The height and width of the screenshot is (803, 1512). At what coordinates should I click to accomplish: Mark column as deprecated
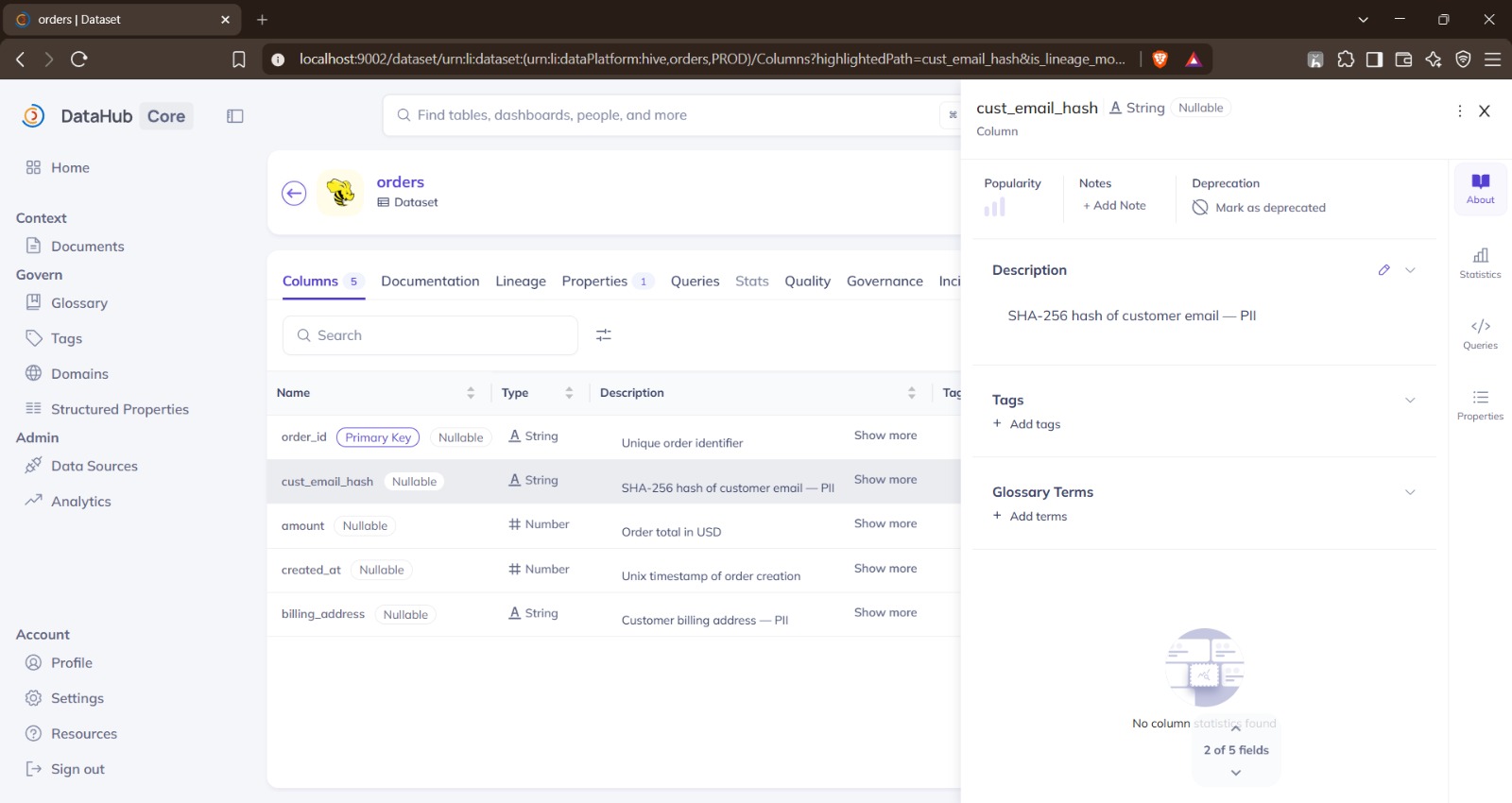tap(1259, 208)
